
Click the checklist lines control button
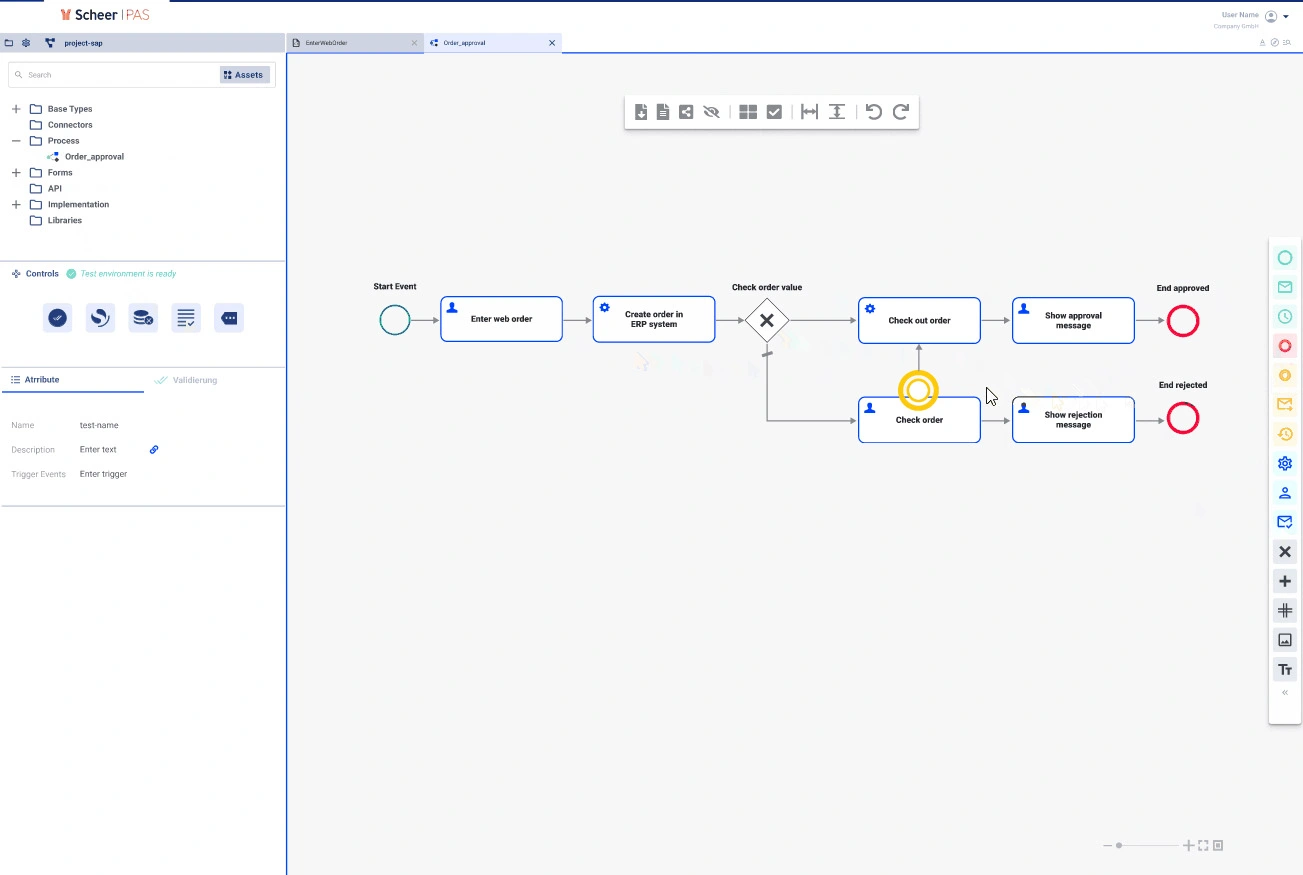pos(186,318)
